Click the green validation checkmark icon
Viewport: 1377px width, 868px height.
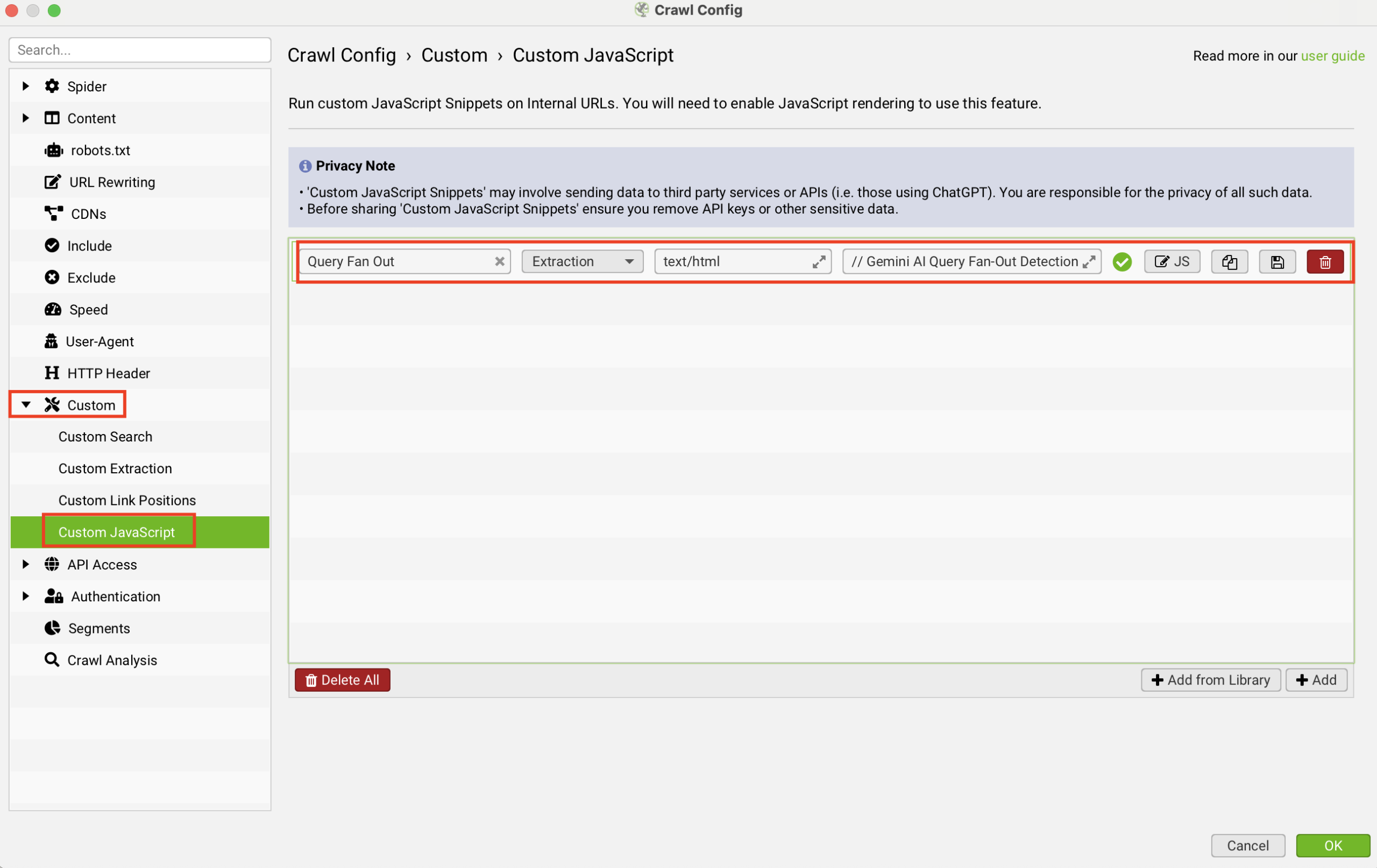coord(1122,262)
